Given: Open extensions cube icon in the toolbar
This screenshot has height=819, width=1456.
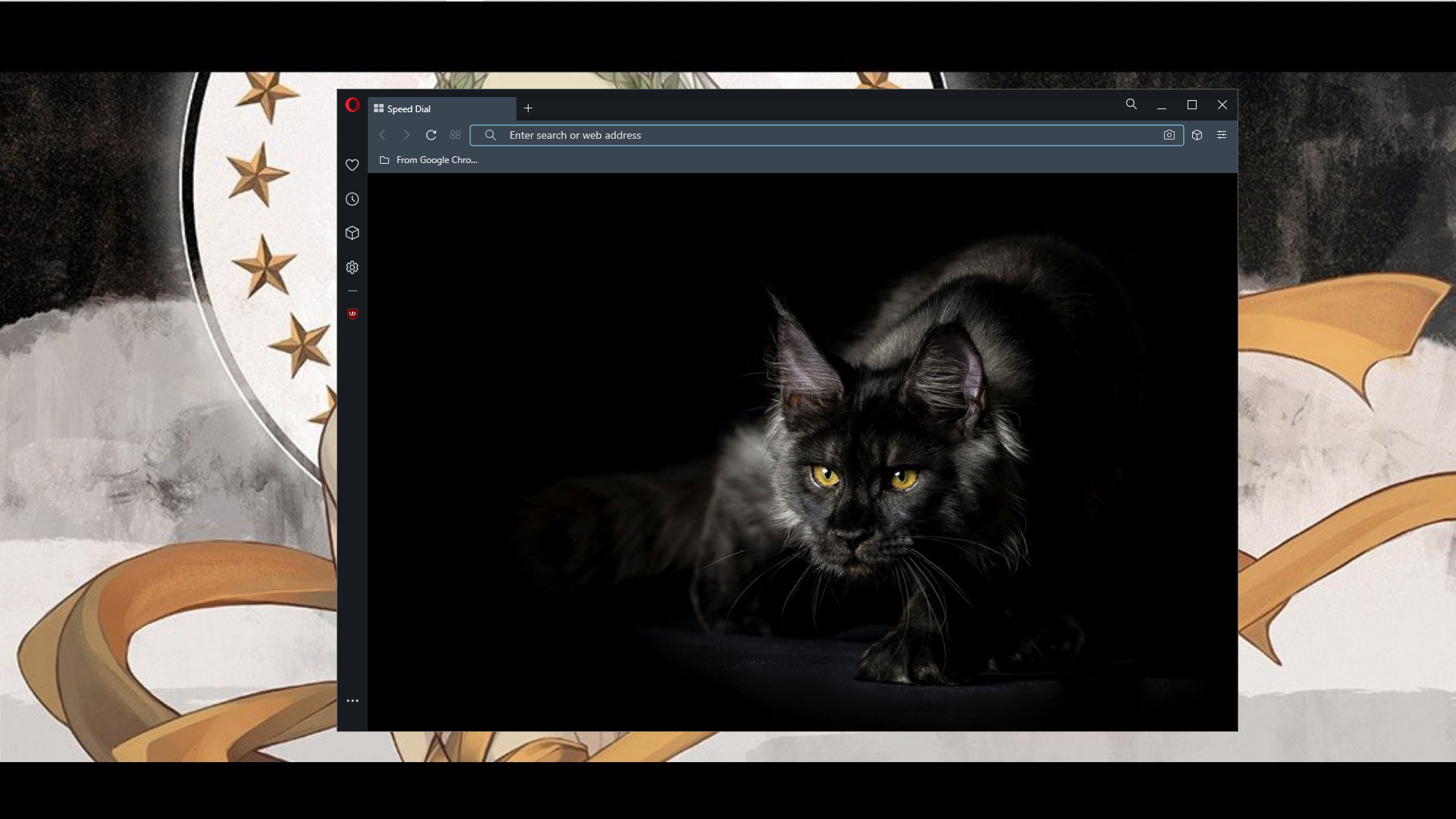Looking at the screenshot, I should pos(1197,135).
